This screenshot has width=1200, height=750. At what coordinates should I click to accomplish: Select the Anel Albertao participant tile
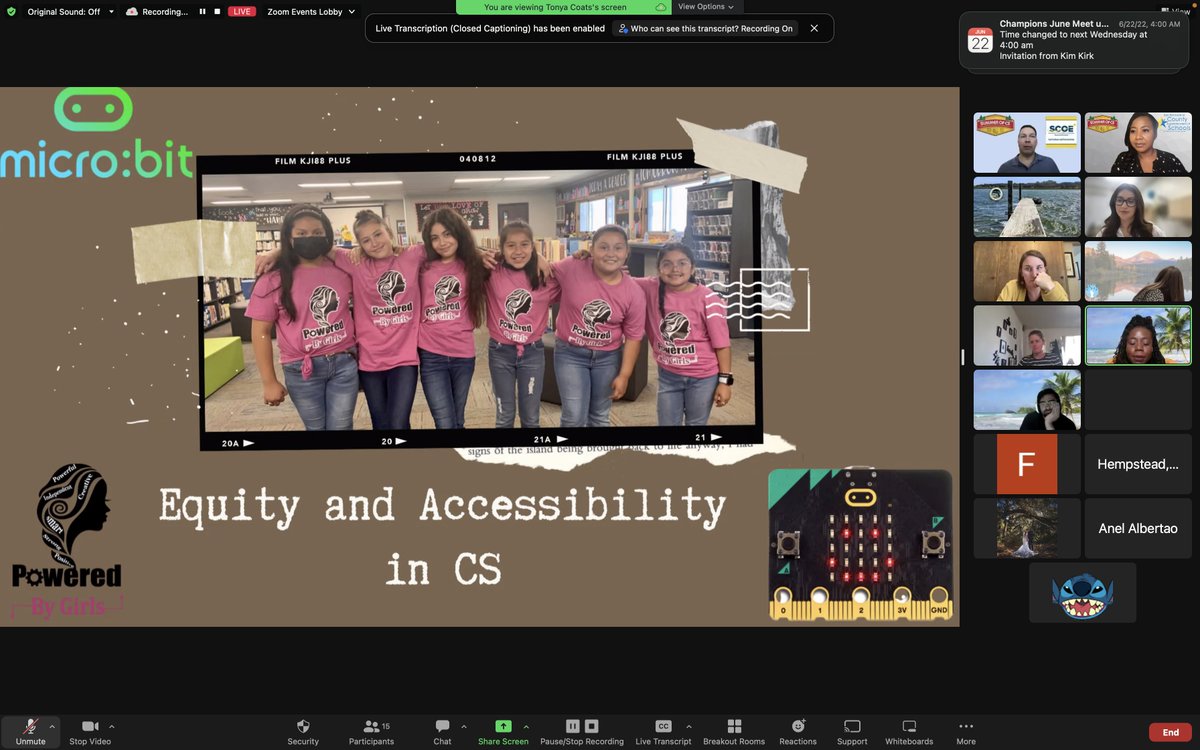click(1138, 528)
